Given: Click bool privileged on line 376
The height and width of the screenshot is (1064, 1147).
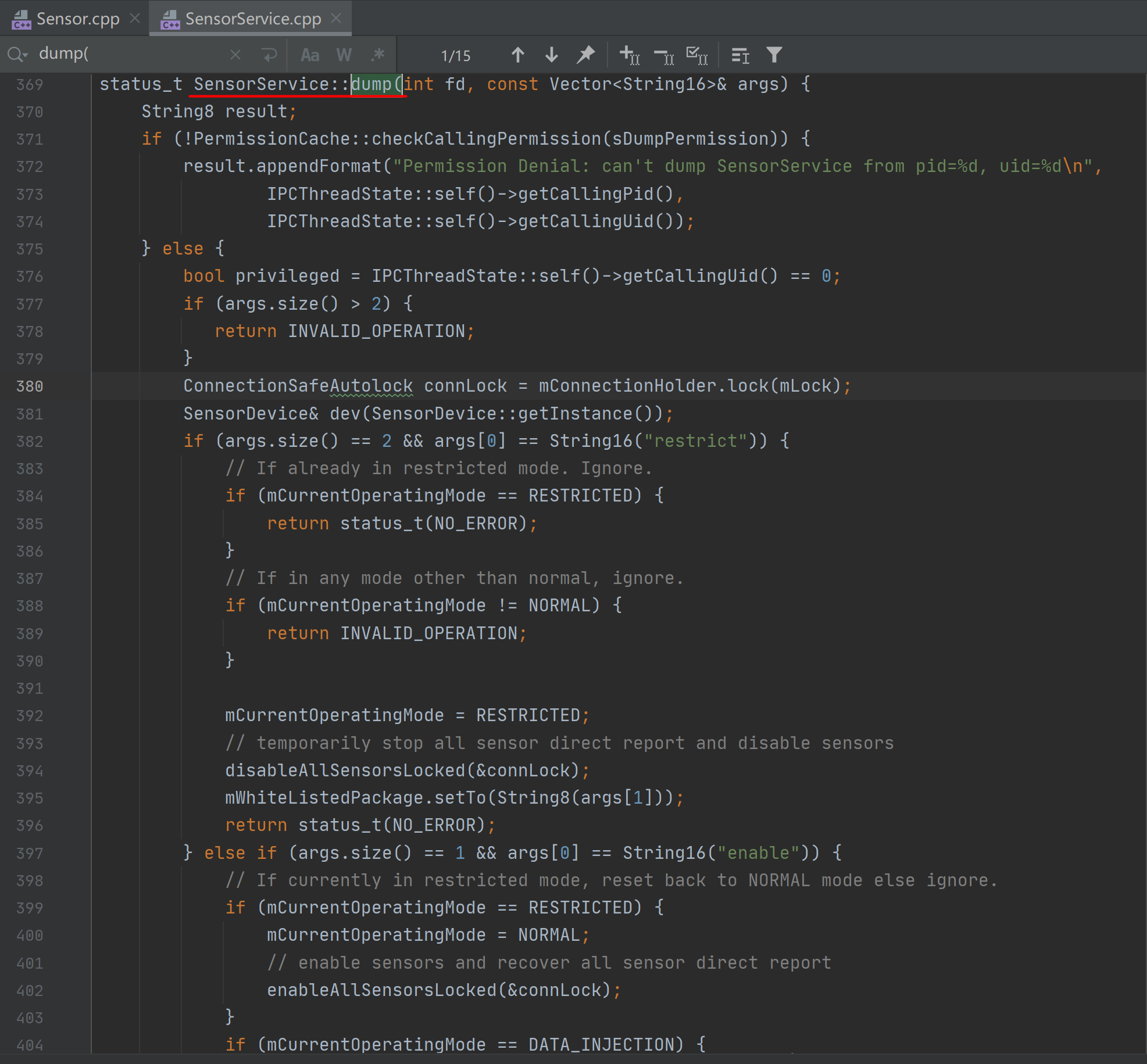Looking at the screenshot, I should click(262, 276).
